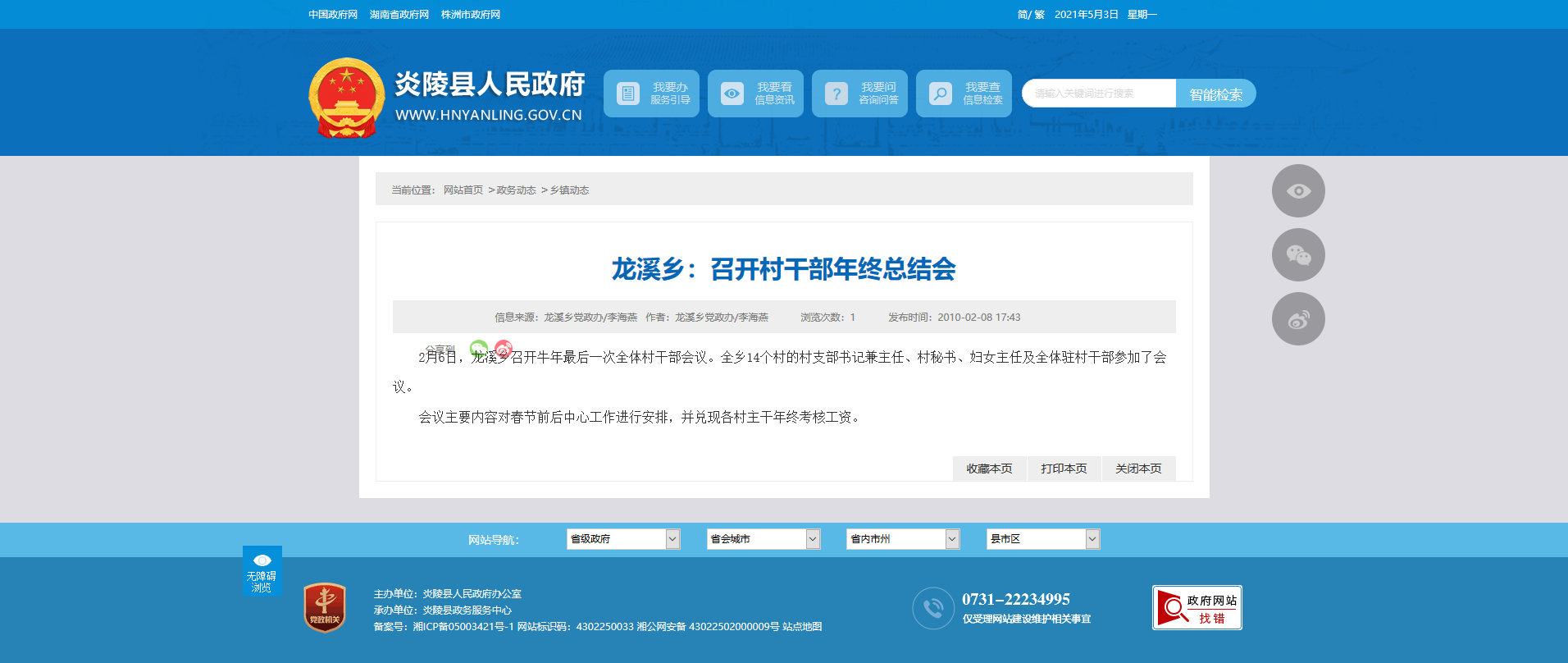Click the national emblem logo
This screenshot has height=663, width=1568.
coord(346,97)
